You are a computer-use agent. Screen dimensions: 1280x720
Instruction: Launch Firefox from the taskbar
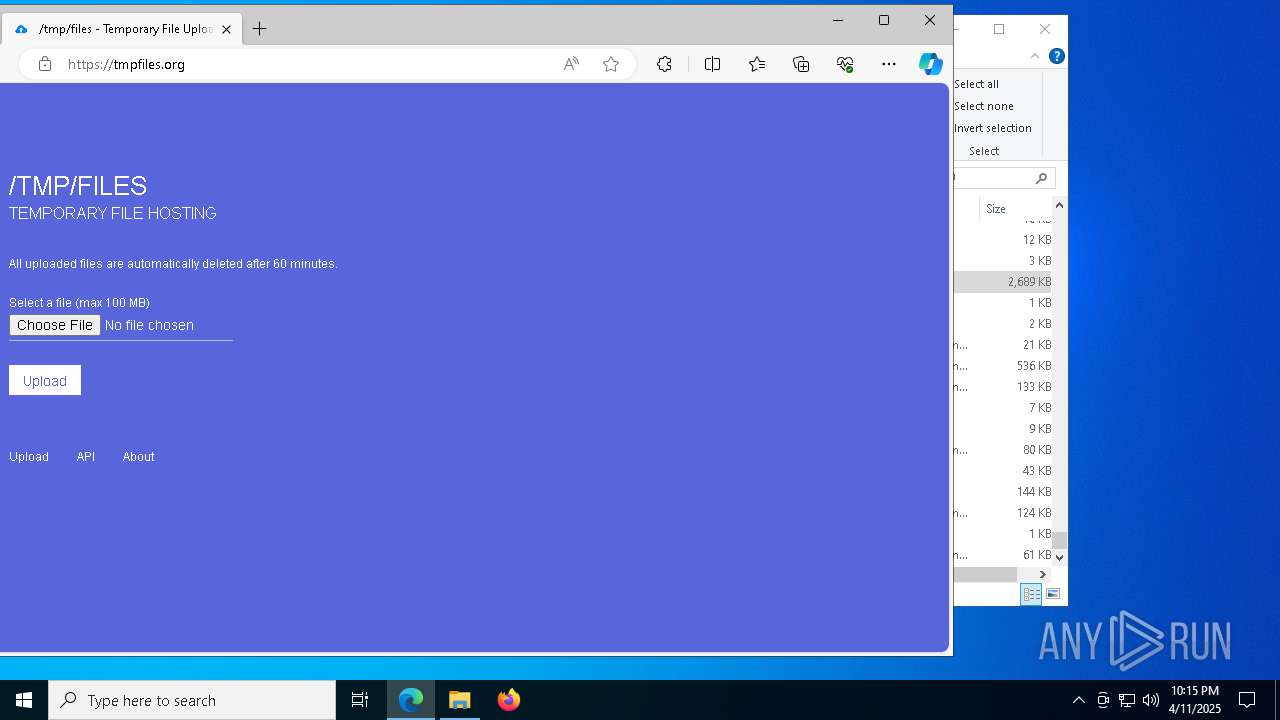pyautogui.click(x=509, y=700)
